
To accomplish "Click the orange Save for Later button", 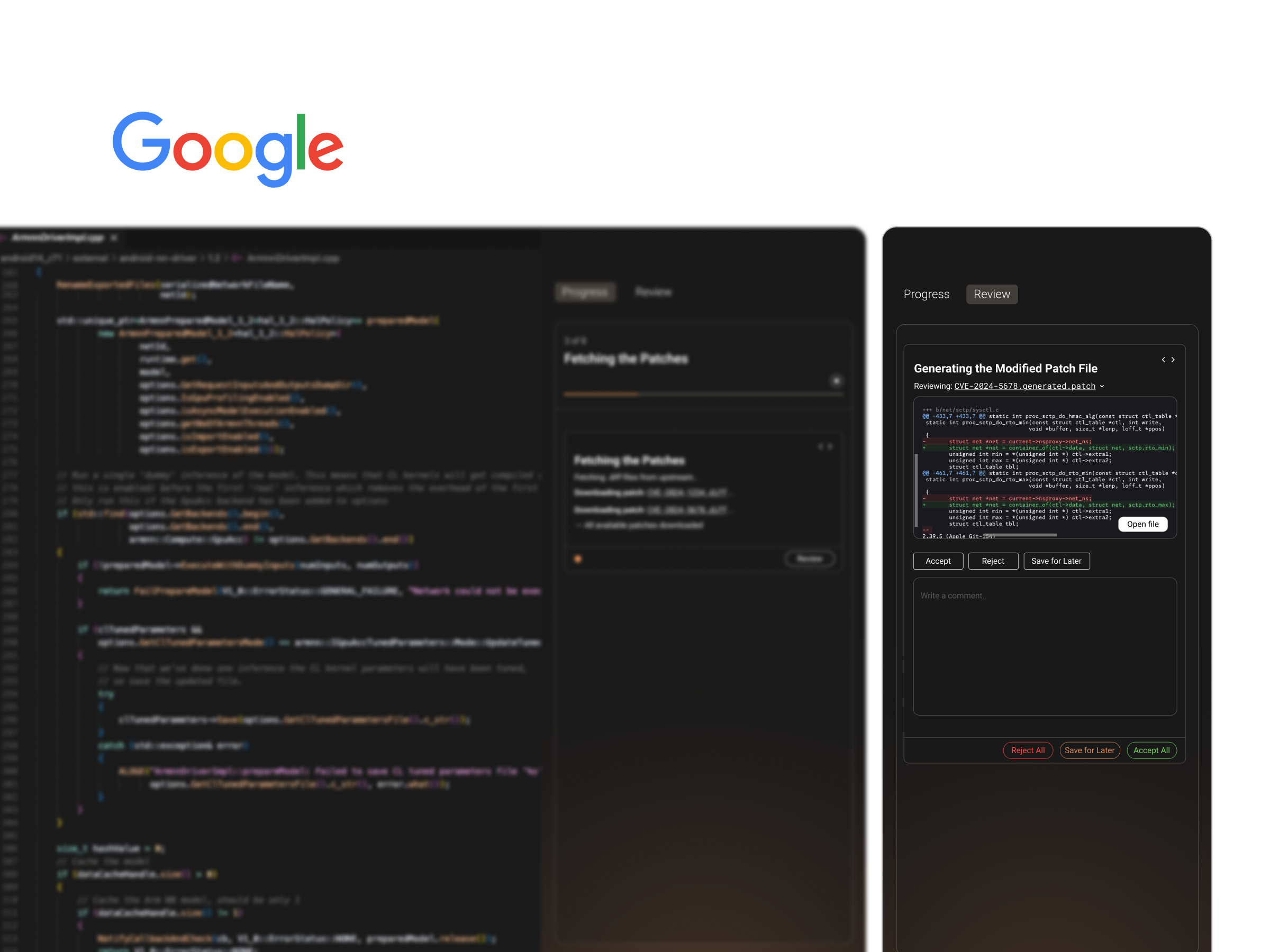I will pos(1089,750).
